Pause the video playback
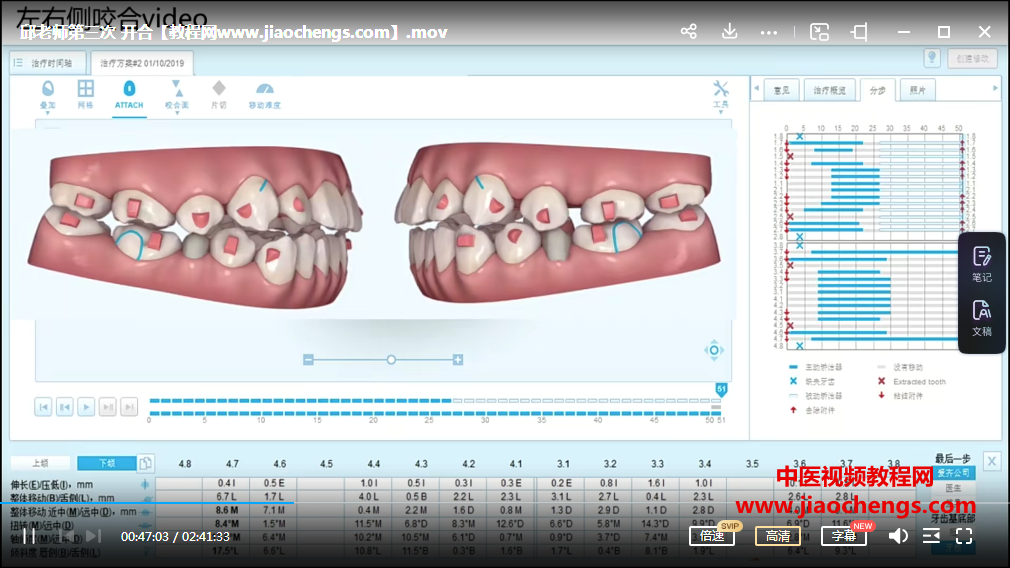 click(x=30, y=536)
